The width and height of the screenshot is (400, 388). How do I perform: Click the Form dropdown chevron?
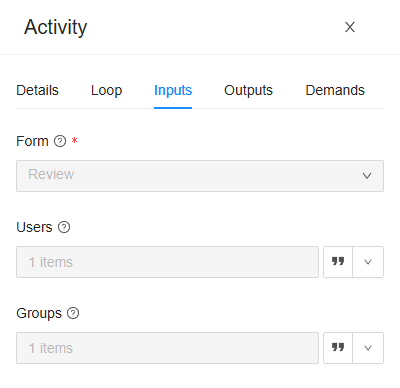click(367, 176)
